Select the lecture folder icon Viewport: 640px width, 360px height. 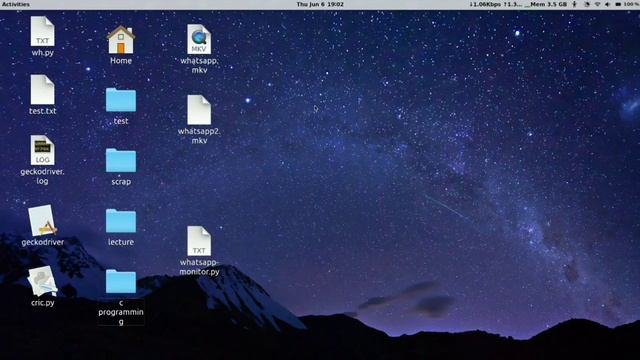pyautogui.click(x=121, y=221)
